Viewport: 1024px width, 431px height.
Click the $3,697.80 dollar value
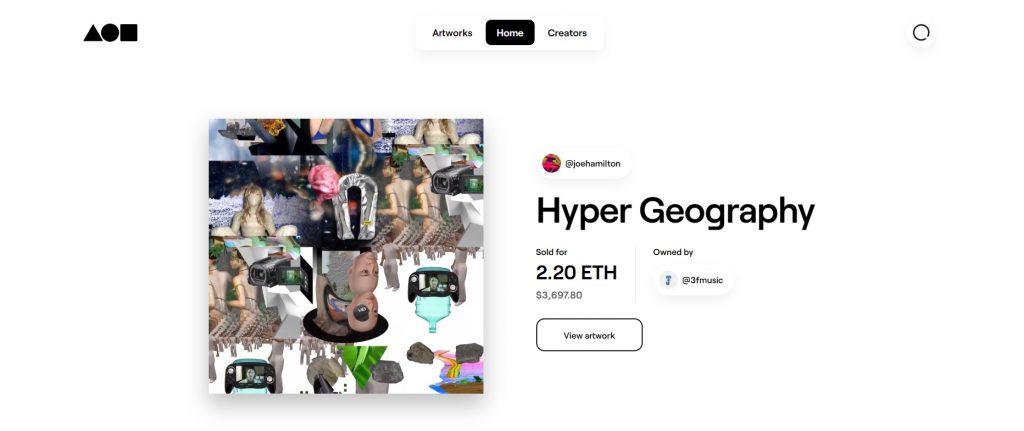(559, 295)
